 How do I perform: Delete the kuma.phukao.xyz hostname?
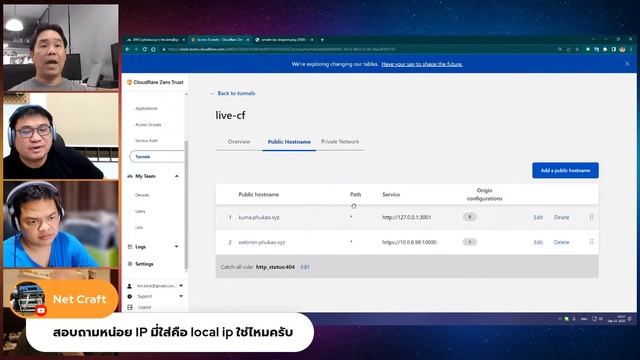click(x=561, y=218)
